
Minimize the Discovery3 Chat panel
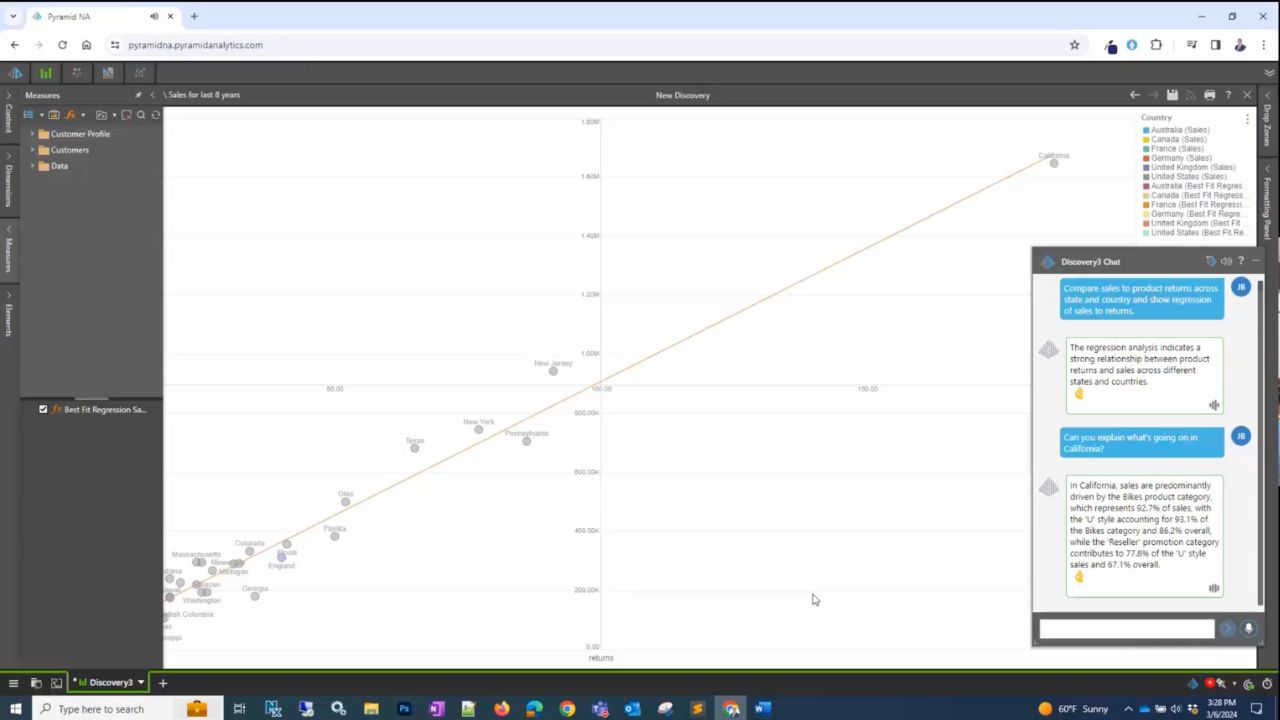coord(1256,261)
